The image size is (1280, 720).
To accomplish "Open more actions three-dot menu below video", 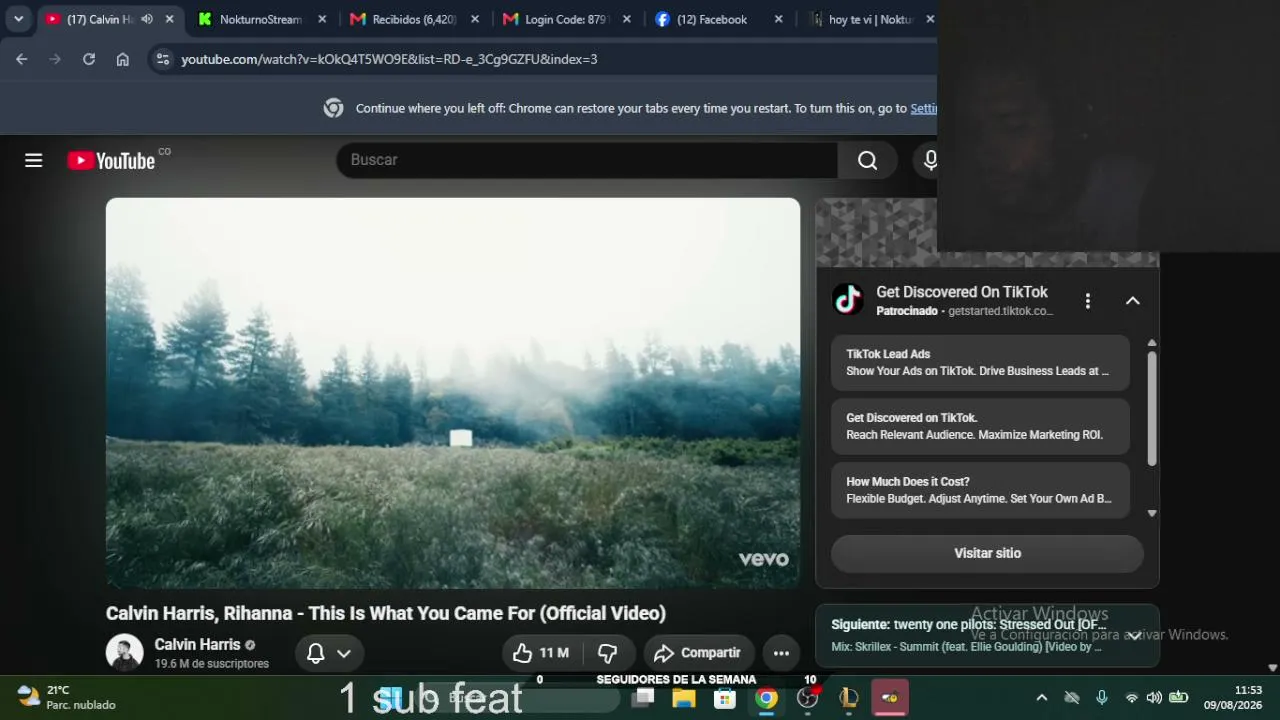I will tap(781, 653).
